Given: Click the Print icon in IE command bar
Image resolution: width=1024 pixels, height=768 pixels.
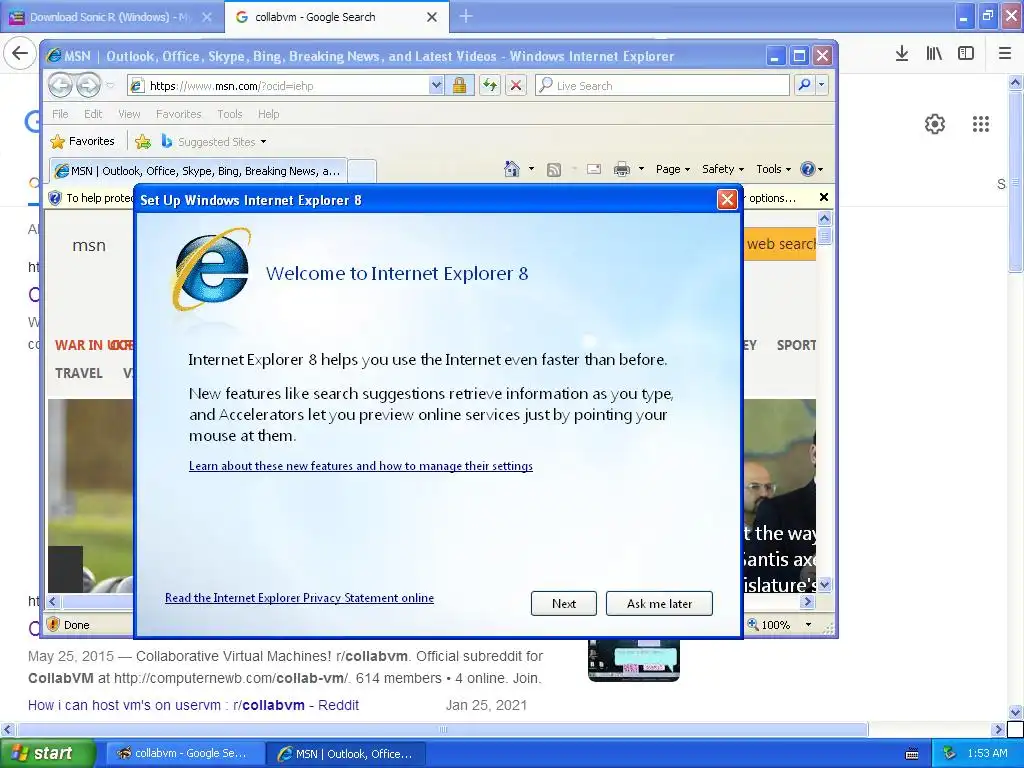Looking at the screenshot, I should click(622, 170).
